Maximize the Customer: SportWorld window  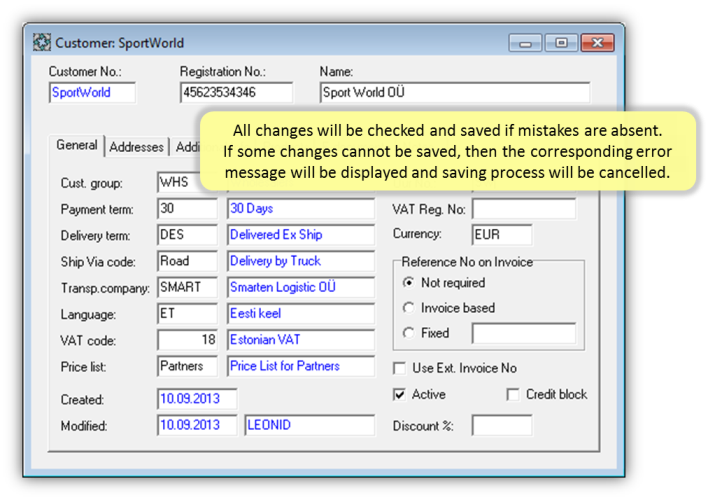tap(561, 43)
